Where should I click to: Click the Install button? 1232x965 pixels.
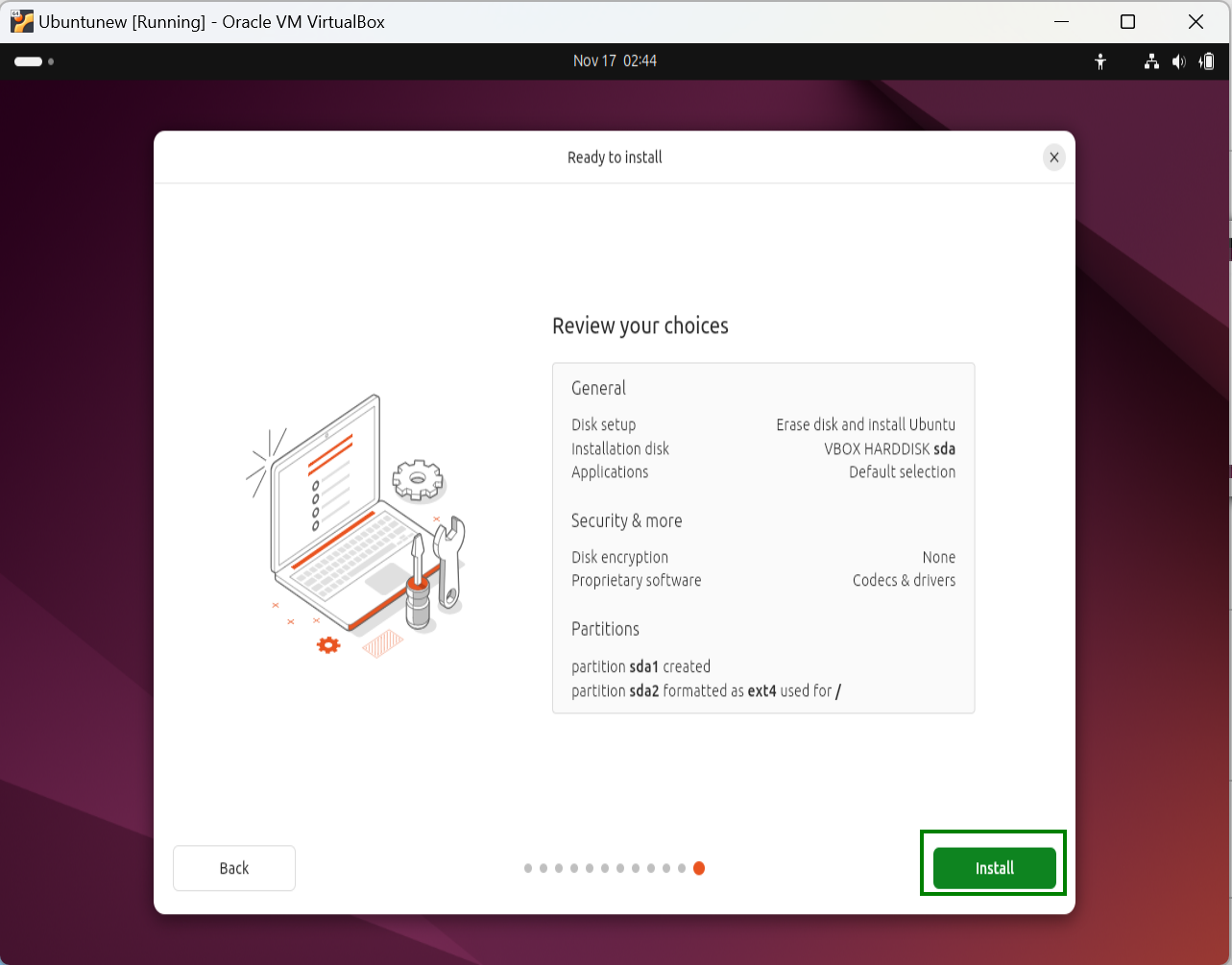[x=994, y=868]
